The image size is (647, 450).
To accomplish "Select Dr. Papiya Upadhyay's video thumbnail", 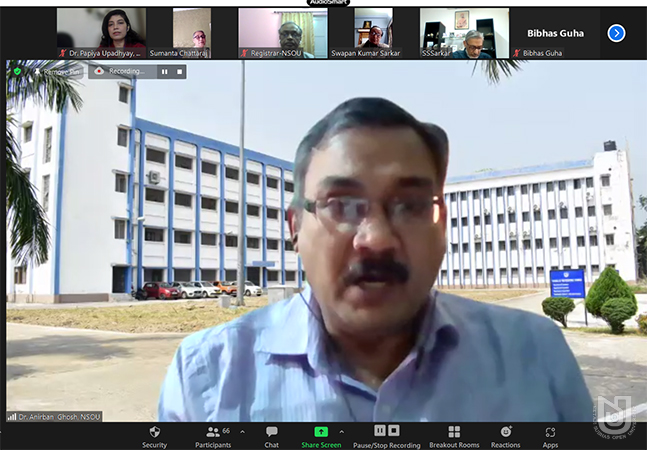I will (x=102, y=33).
